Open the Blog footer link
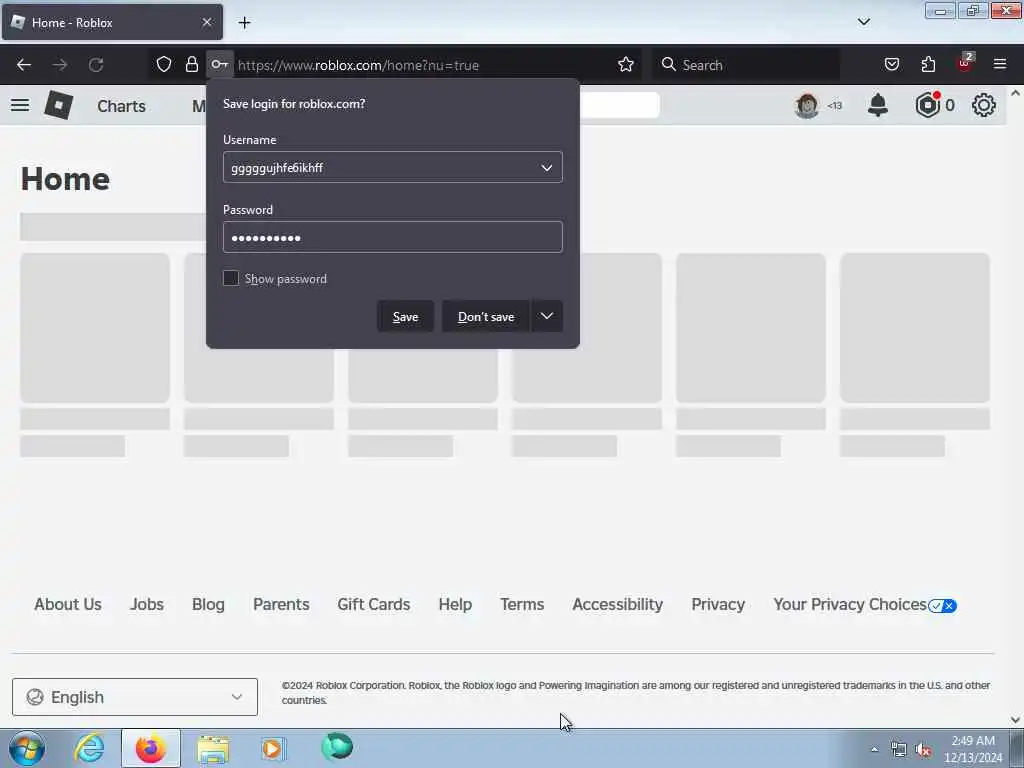This screenshot has height=768, width=1024. [x=208, y=604]
